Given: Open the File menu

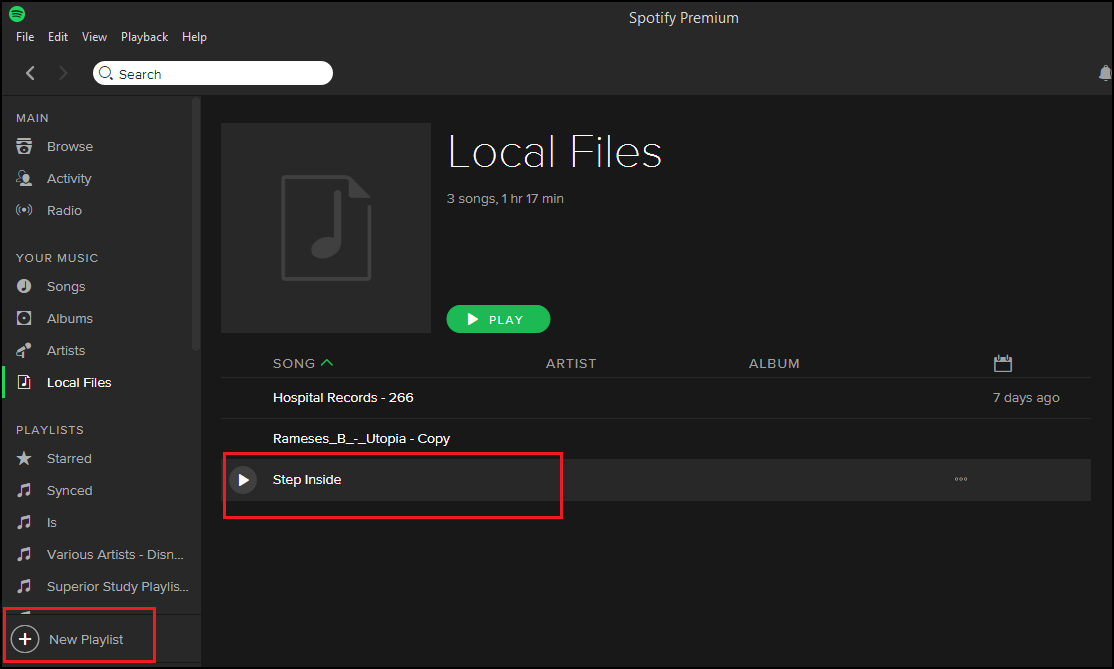Looking at the screenshot, I should [x=25, y=37].
